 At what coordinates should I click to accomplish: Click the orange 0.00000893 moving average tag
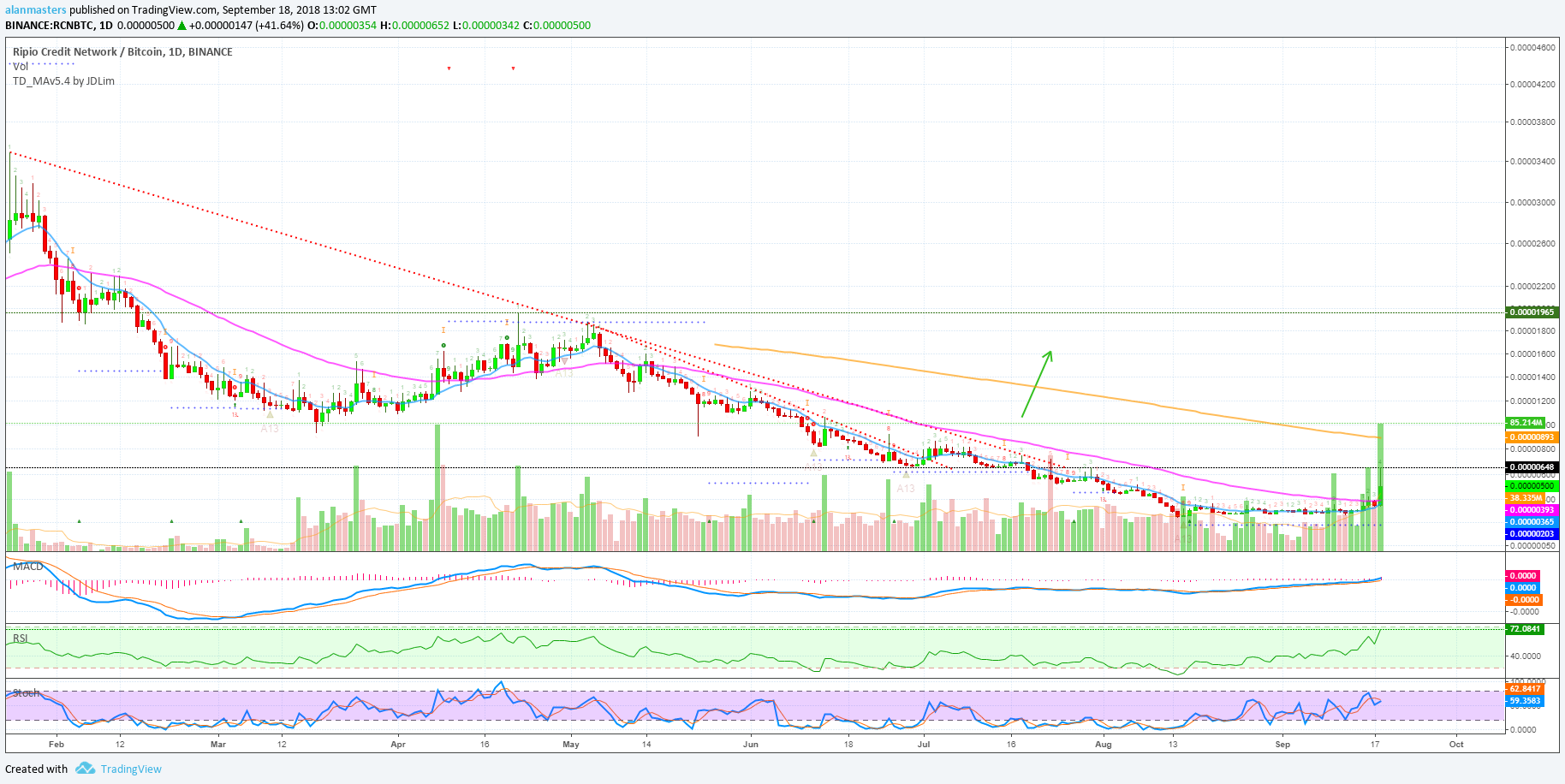(x=1532, y=437)
